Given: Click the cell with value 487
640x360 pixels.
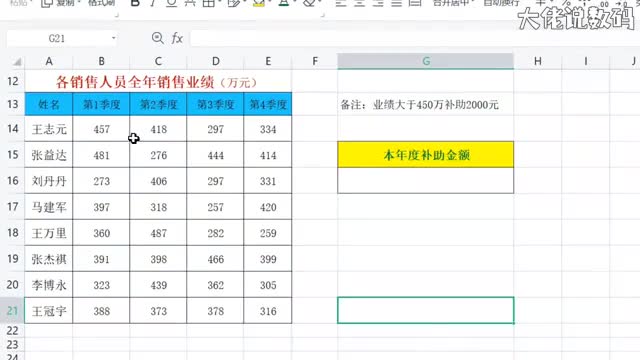Looking at the screenshot, I should point(158,233).
